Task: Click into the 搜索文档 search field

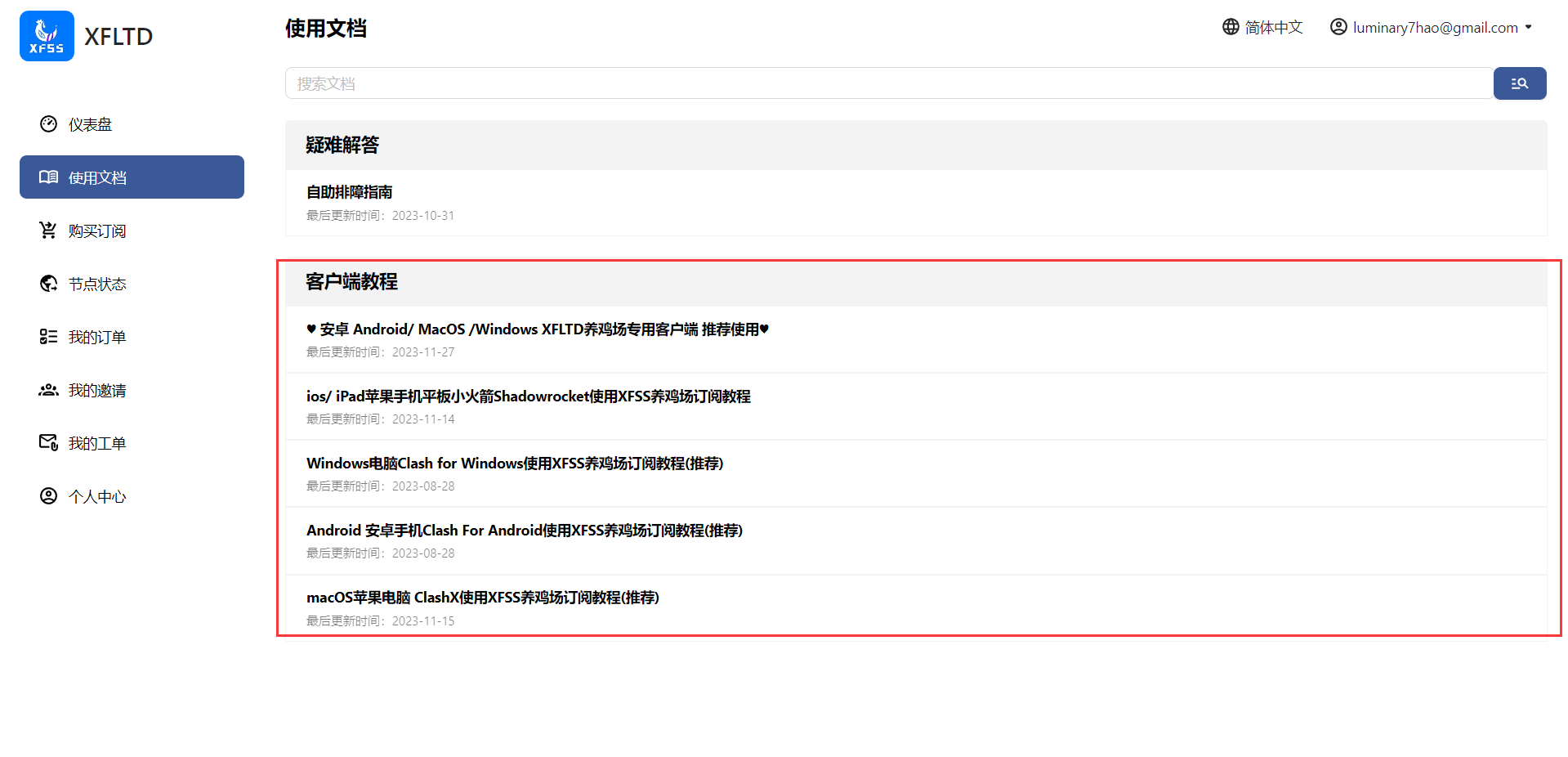Action: (889, 83)
